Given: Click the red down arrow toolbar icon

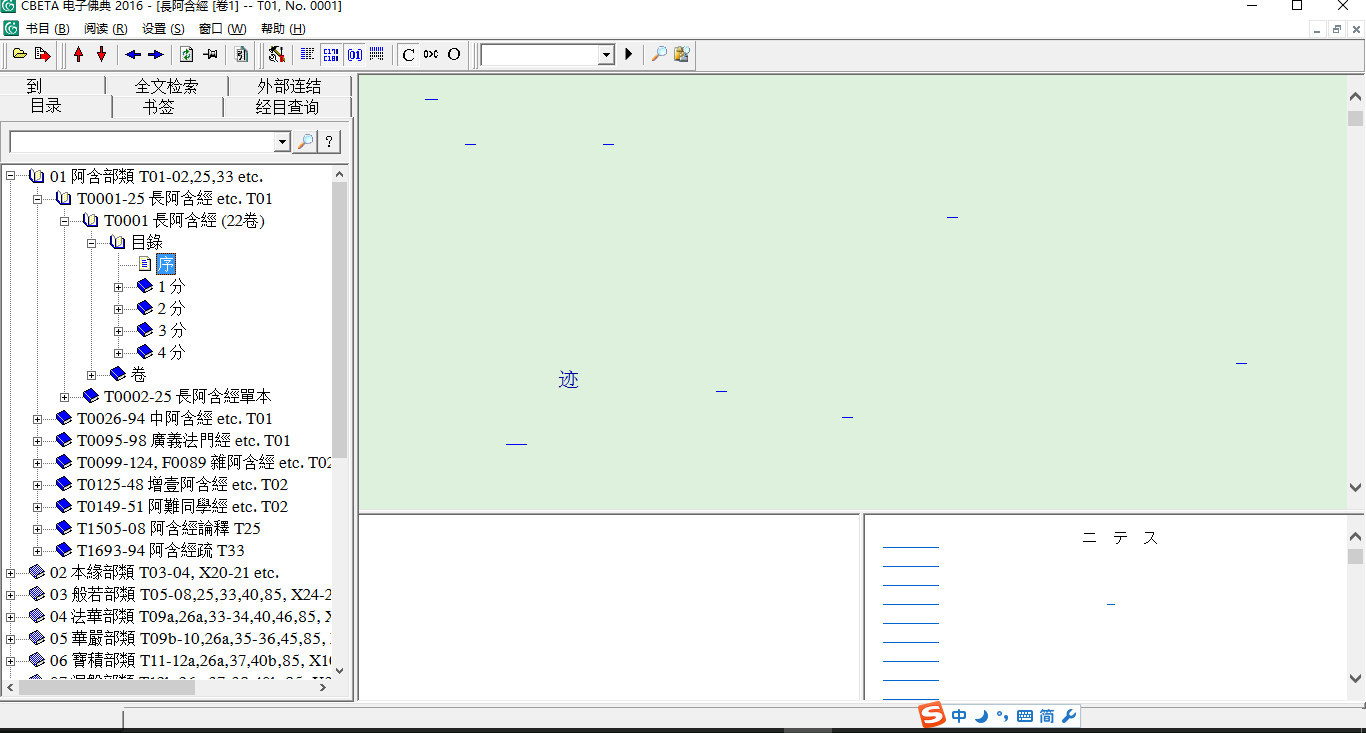Looking at the screenshot, I should point(101,54).
